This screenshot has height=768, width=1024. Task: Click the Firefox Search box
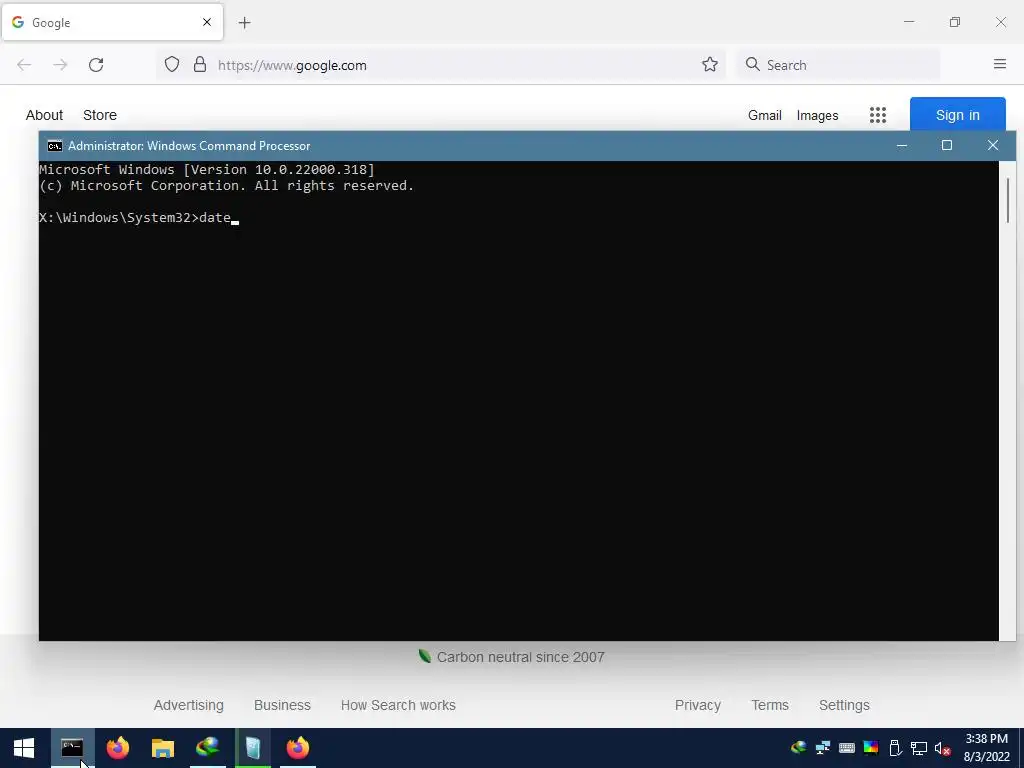click(839, 65)
